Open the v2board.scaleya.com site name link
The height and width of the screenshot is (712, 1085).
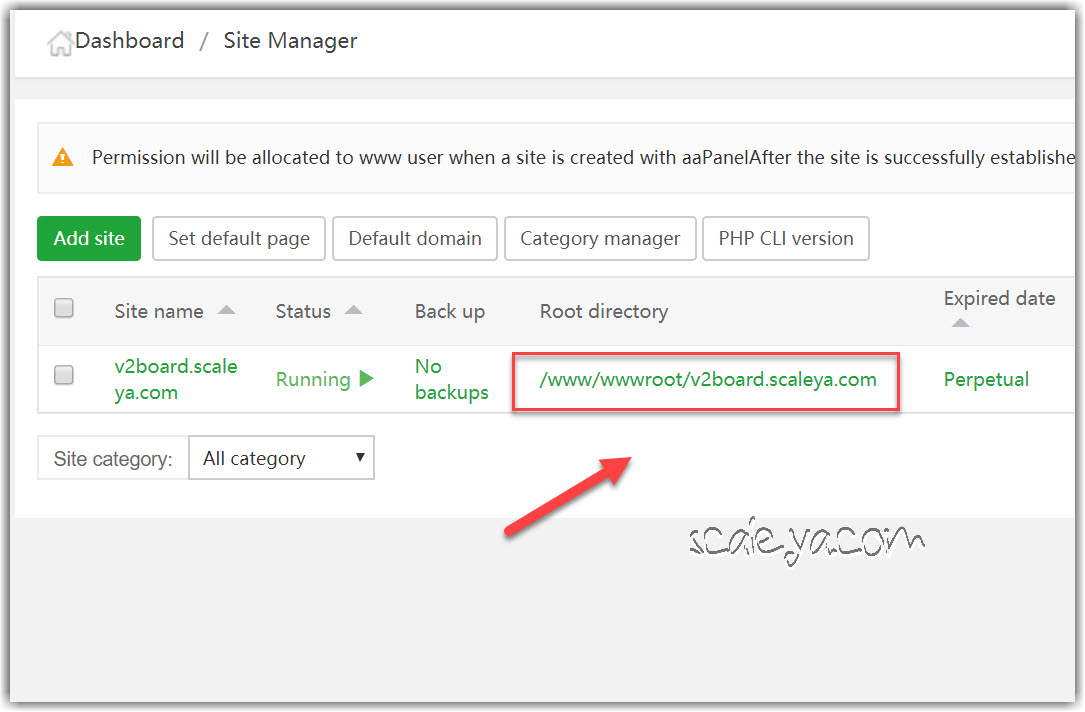click(x=176, y=379)
